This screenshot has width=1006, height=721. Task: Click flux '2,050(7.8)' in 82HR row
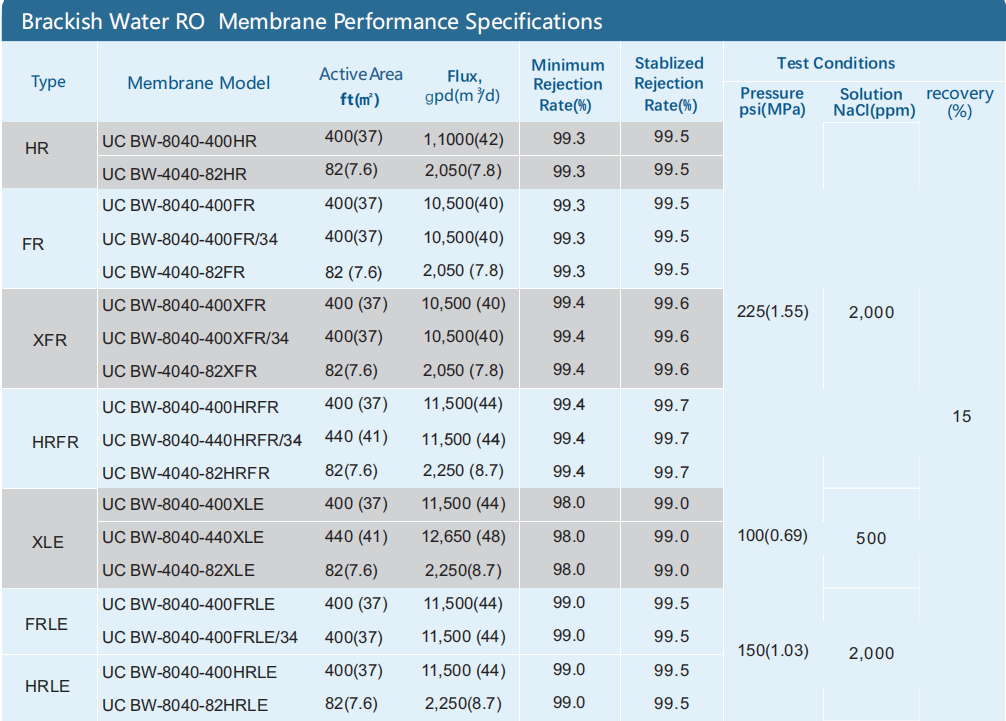point(463,171)
